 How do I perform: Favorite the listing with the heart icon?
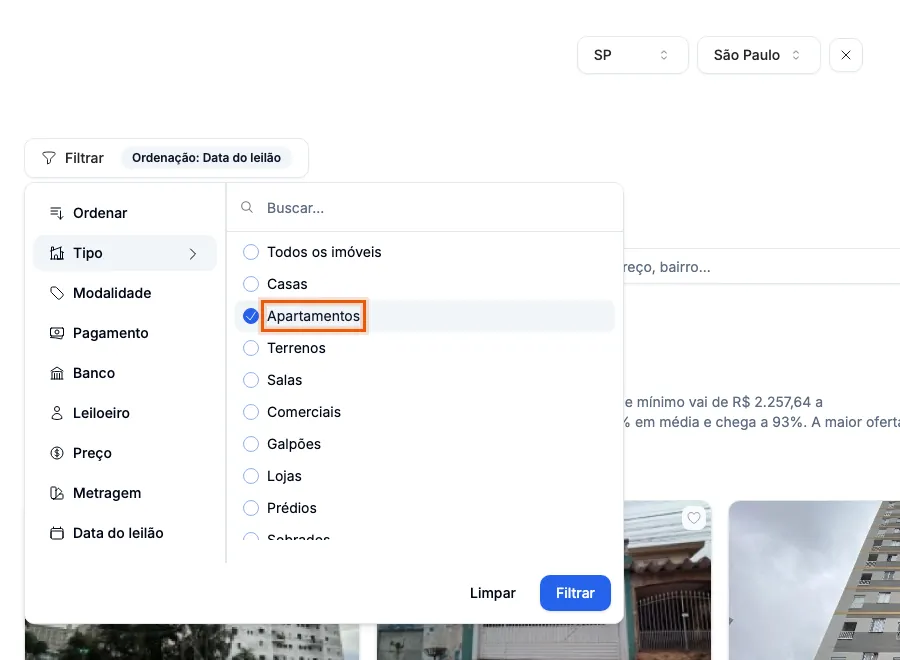(694, 518)
